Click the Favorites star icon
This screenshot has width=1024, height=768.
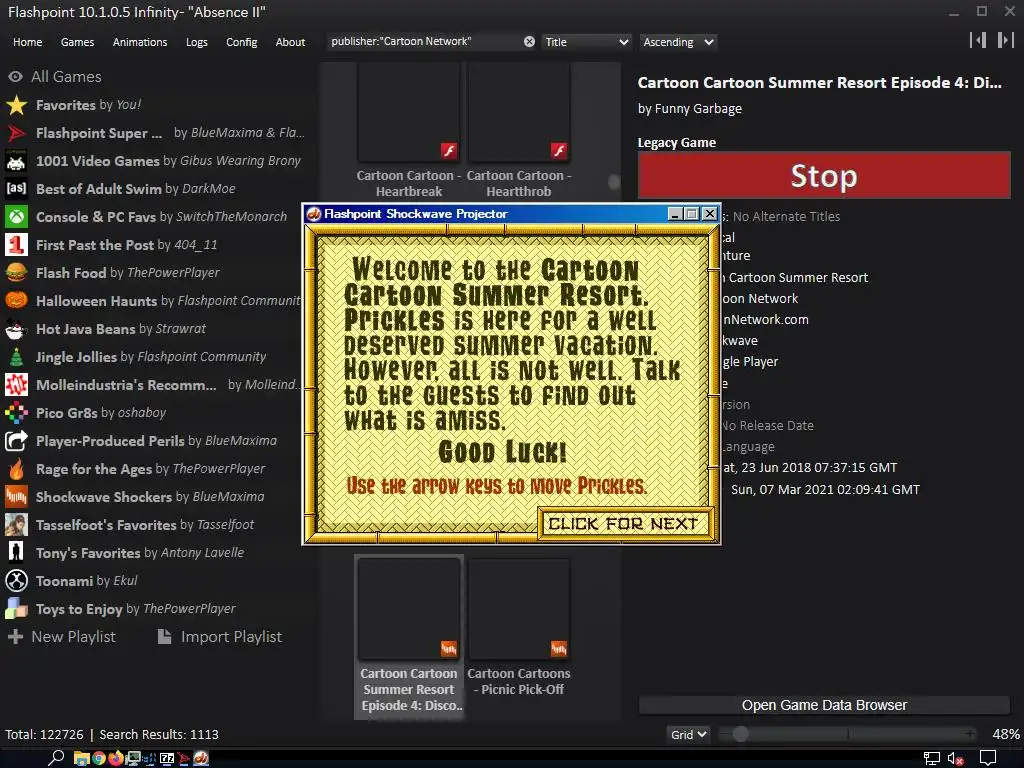[x=16, y=104]
